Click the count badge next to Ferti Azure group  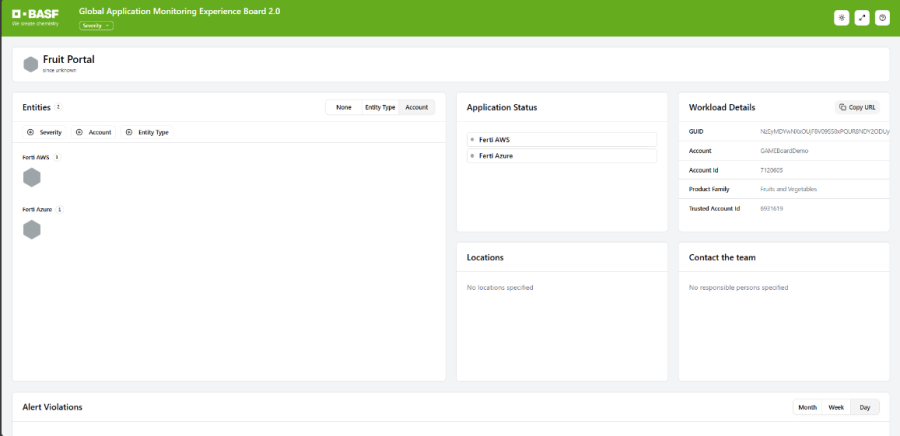coord(60,209)
